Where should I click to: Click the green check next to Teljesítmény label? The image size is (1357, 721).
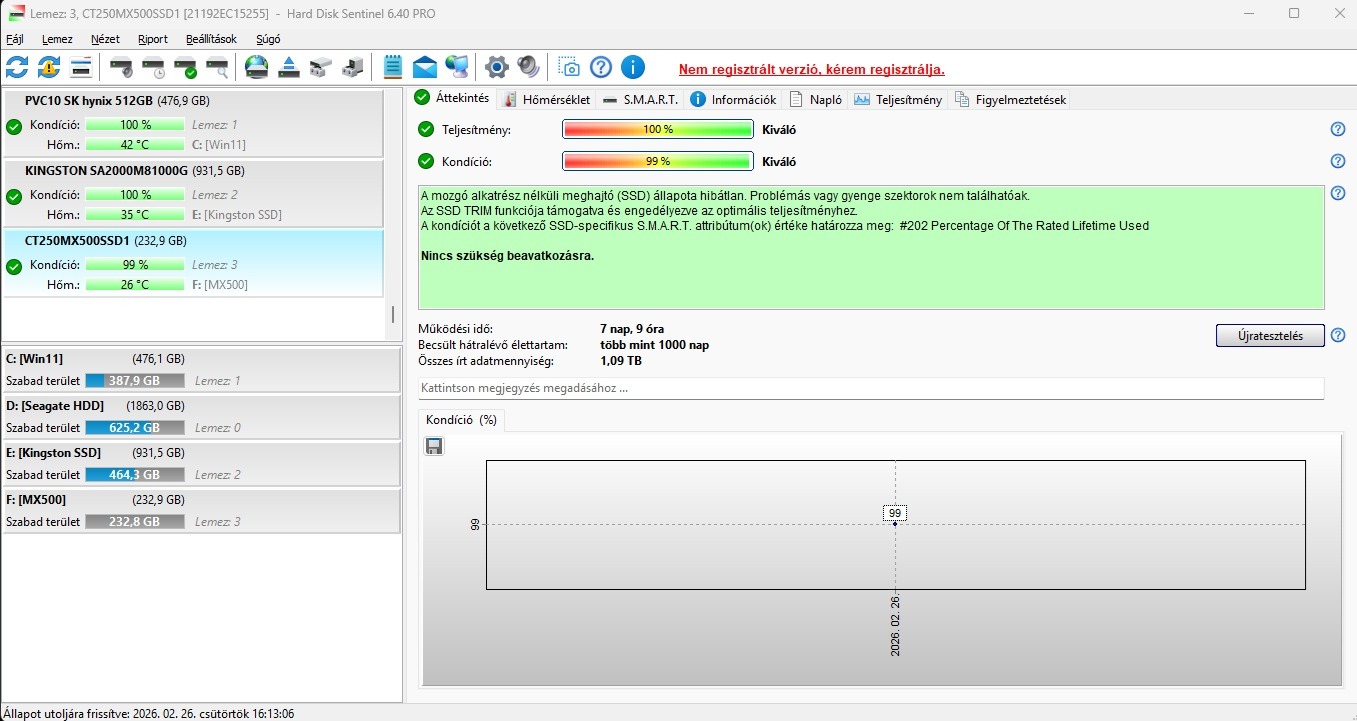click(427, 130)
